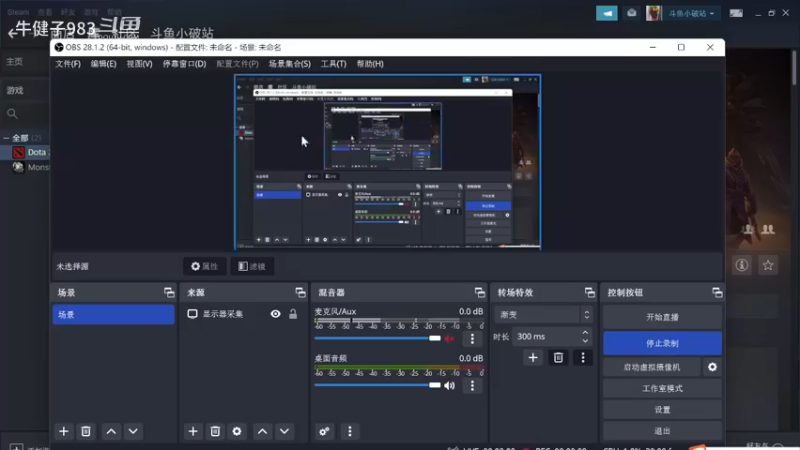The image size is (800, 450).
Task: Open OBS 设置 button
Action: pos(662,410)
